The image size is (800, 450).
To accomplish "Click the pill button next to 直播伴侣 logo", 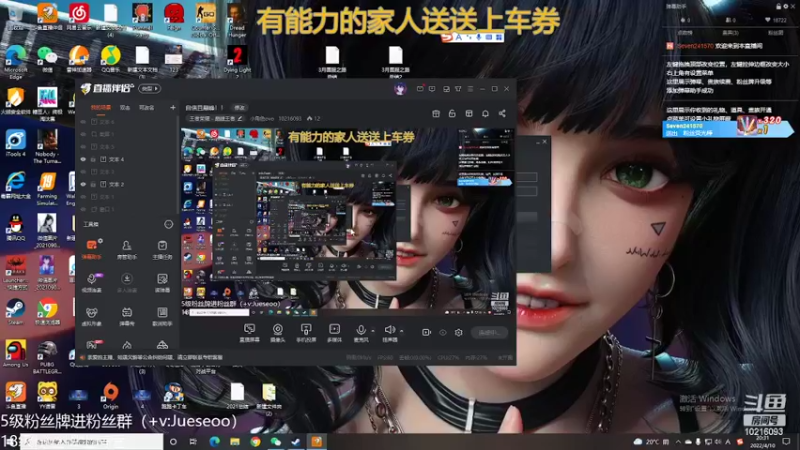I will click(149, 89).
